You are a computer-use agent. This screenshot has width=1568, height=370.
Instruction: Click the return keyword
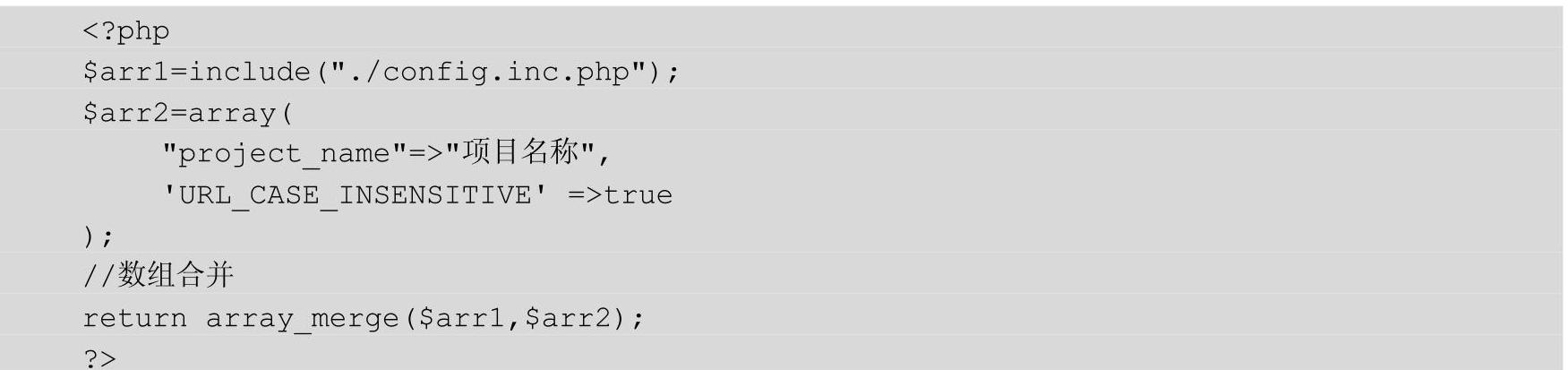[135, 318]
